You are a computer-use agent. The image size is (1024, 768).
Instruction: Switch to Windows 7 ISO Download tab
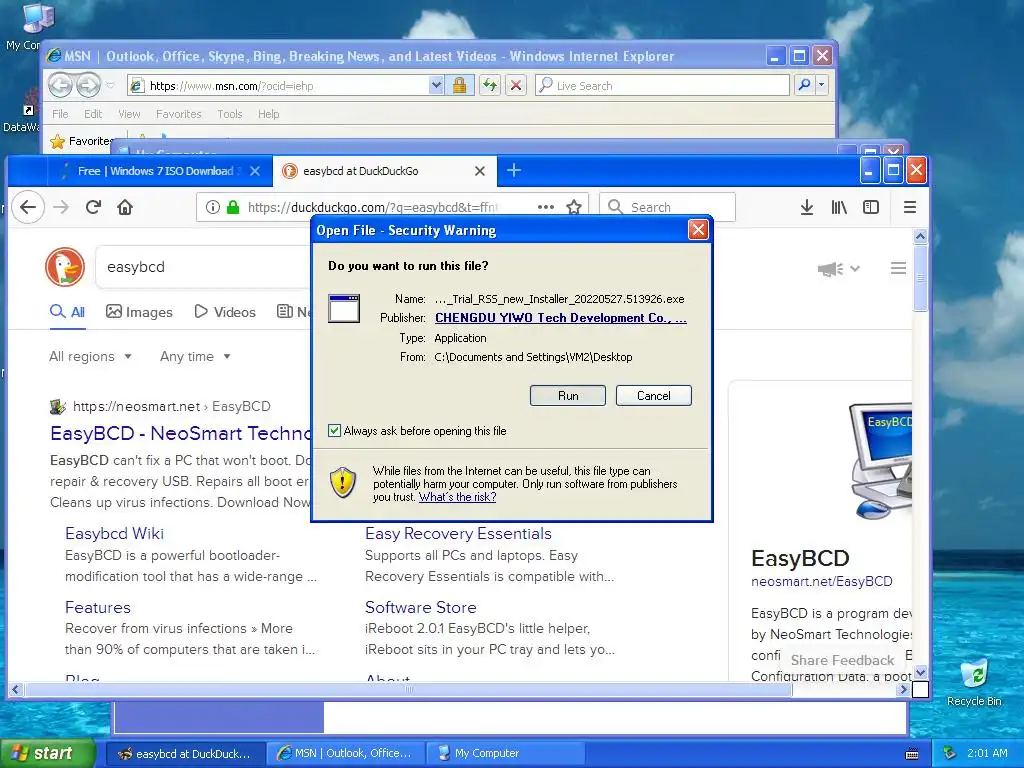point(155,170)
